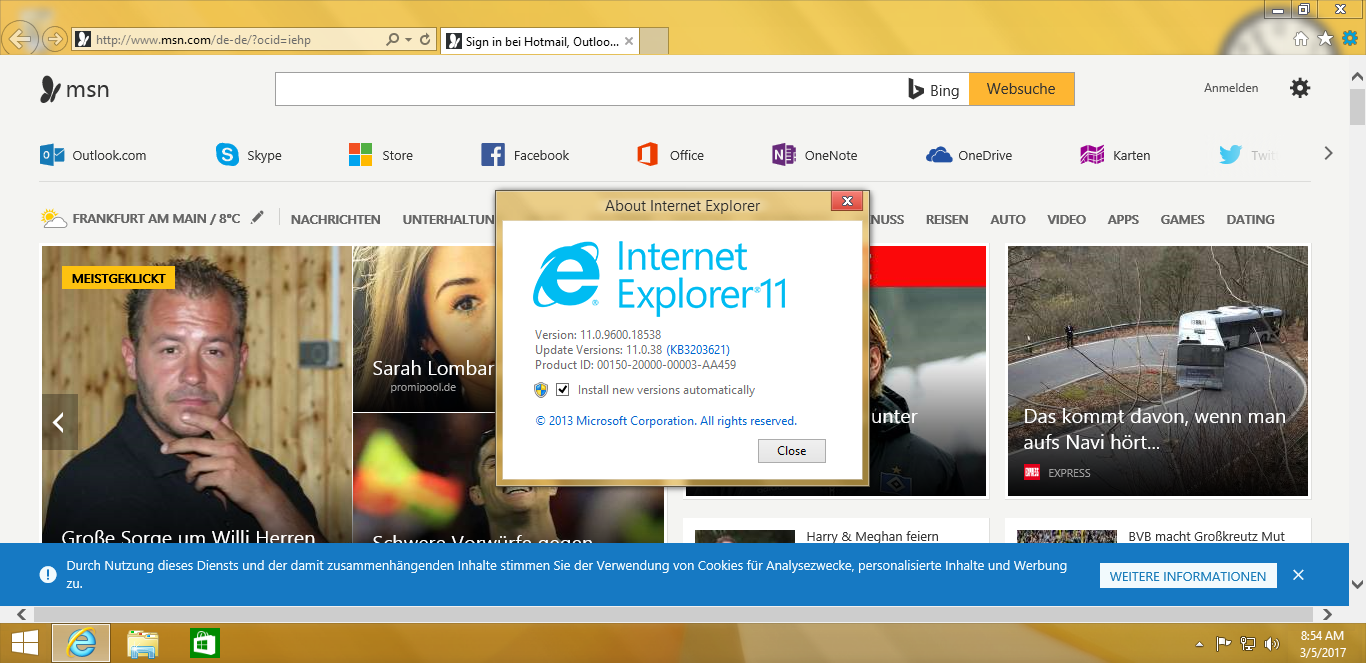1366x663 pixels.
Task: Open File Explorer from the taskbar
Action: (x=143, y=643)
